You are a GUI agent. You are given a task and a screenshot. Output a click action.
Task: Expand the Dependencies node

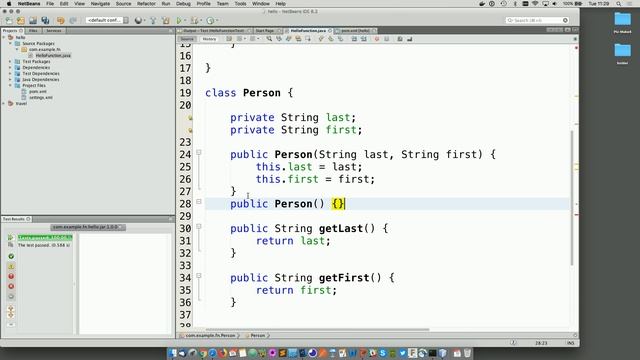point(10,67)
